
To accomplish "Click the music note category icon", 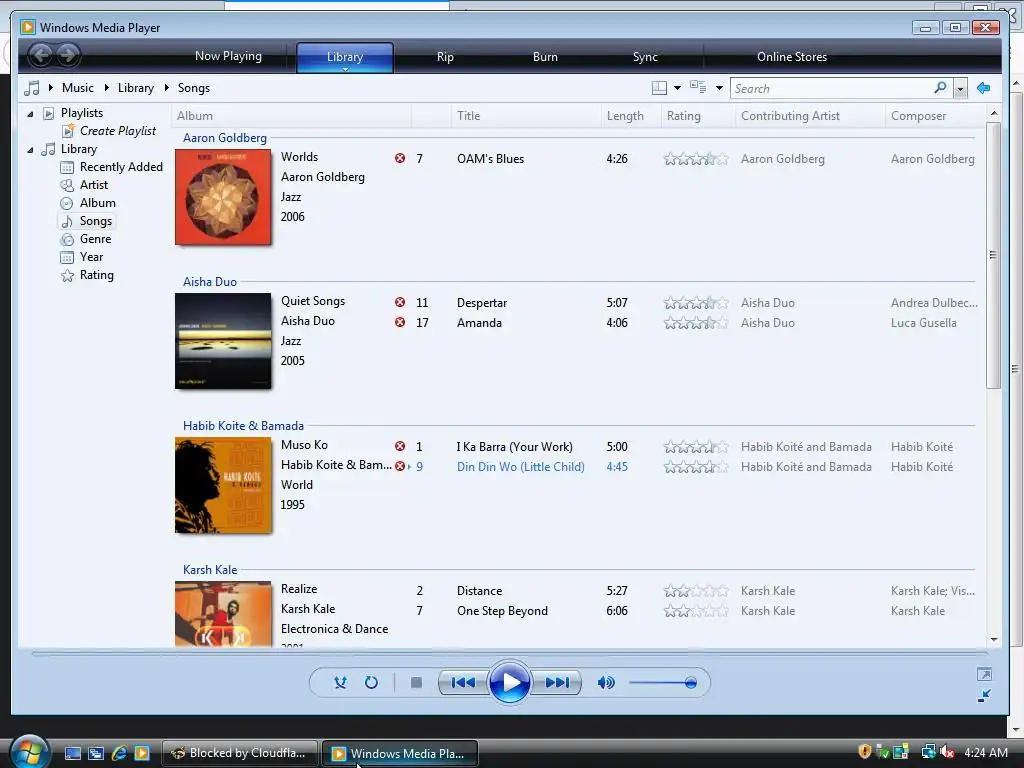I will [31, 88].
